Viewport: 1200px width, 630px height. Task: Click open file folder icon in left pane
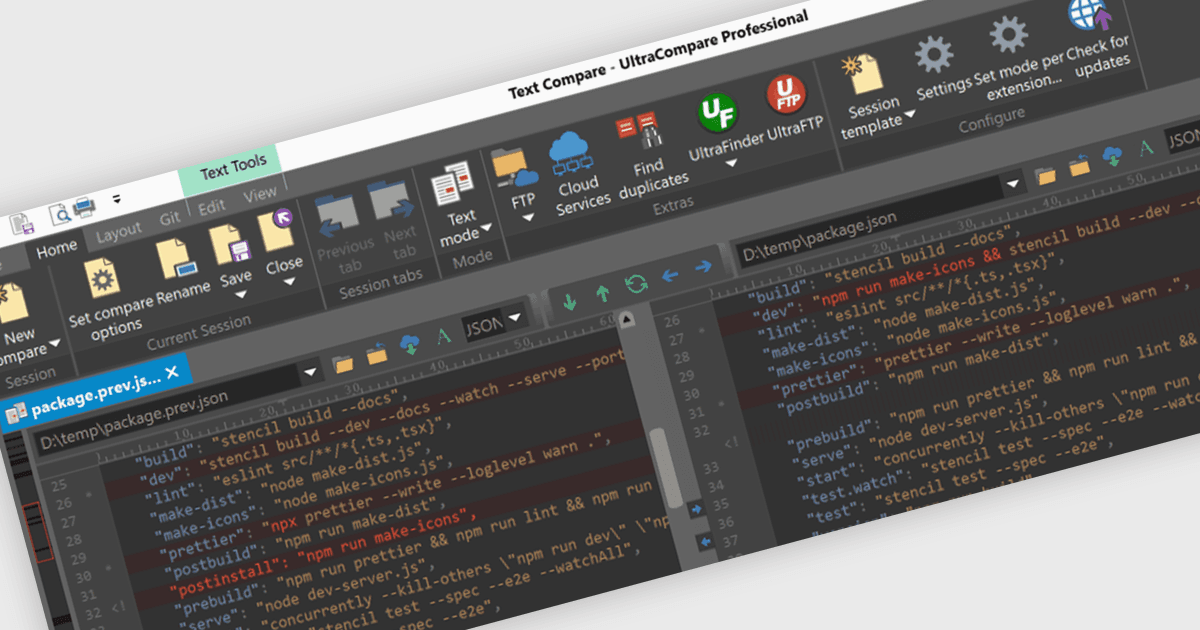pos(343,364)
